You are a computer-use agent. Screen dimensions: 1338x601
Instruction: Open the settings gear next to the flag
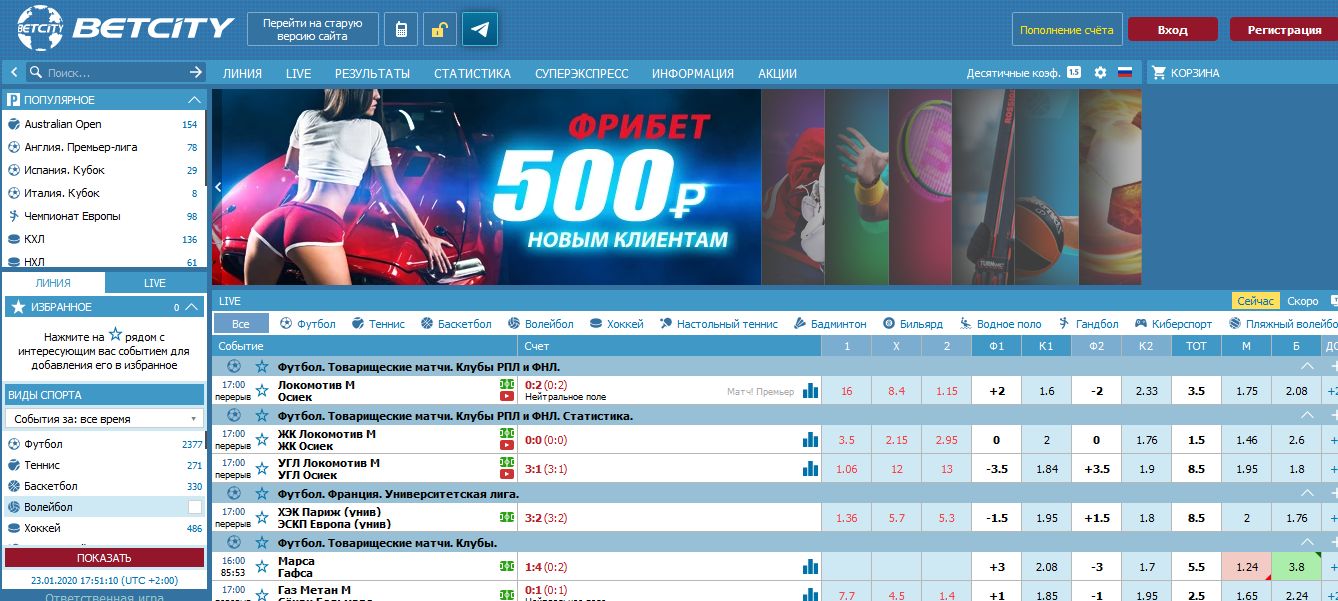[x=1098, y=72]
